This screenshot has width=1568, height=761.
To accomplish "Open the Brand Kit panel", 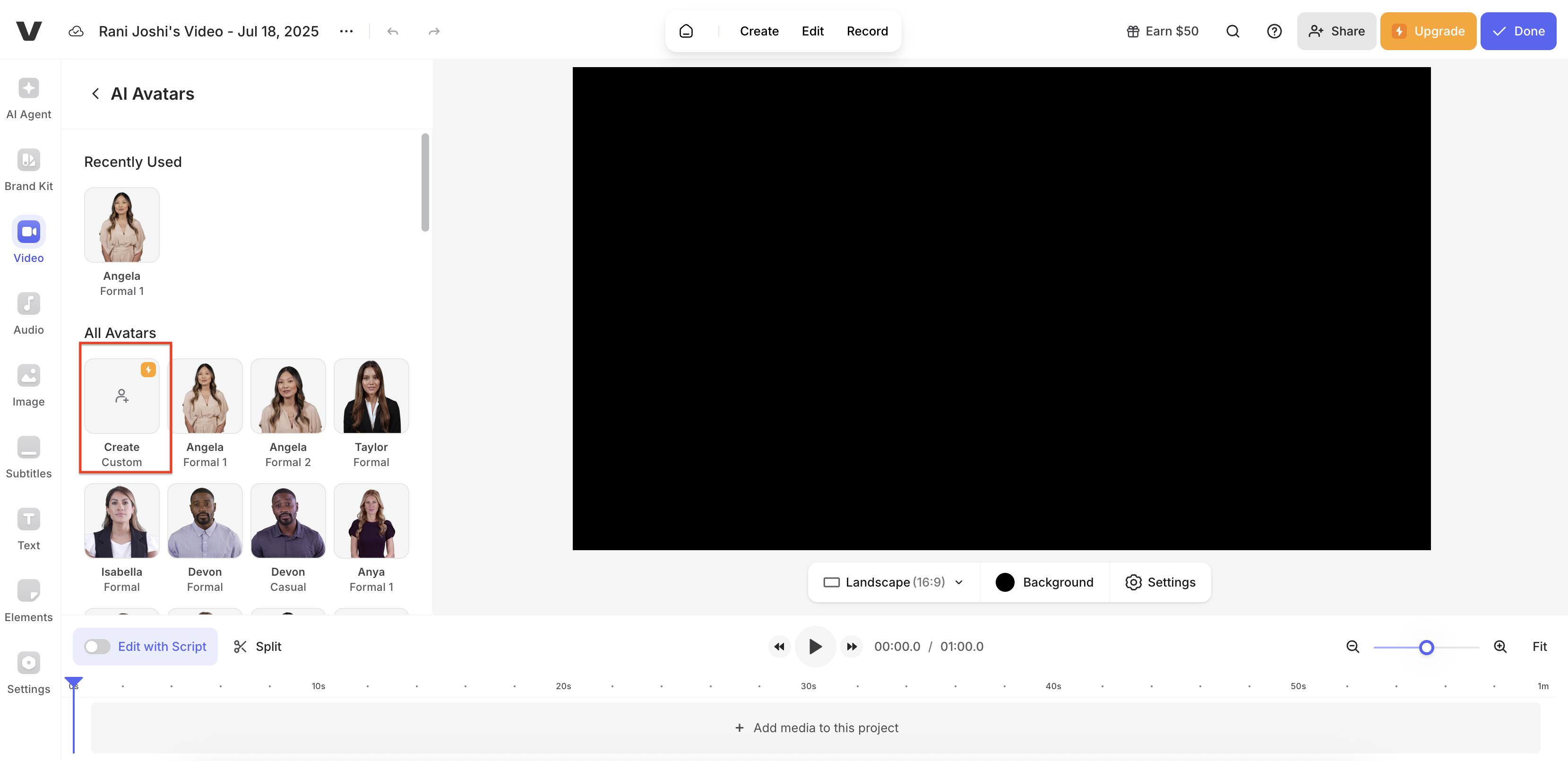I will coord(29,169).
